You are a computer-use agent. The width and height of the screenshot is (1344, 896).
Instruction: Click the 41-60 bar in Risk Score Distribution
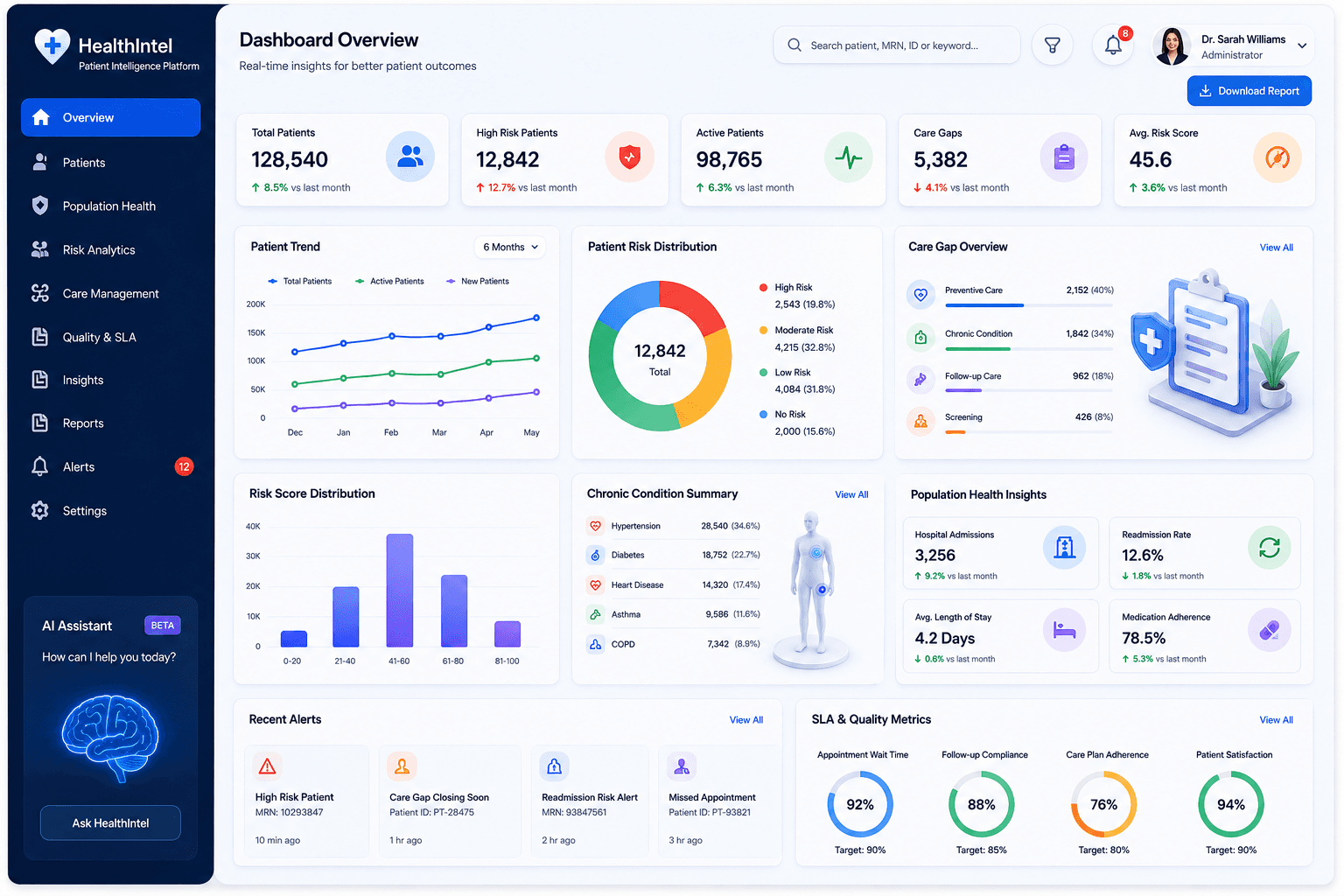(399, 591)
